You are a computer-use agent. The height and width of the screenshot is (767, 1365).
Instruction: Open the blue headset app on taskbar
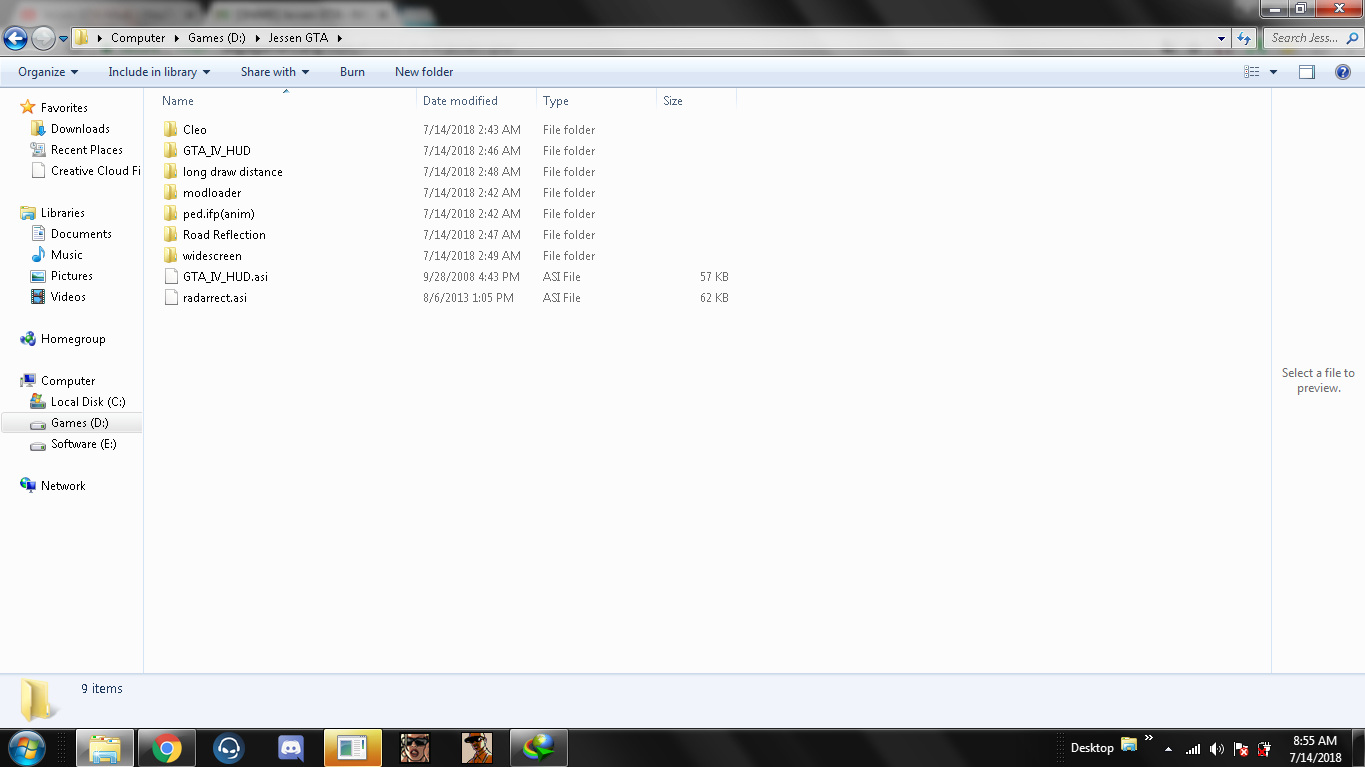(x=229, y=748)
